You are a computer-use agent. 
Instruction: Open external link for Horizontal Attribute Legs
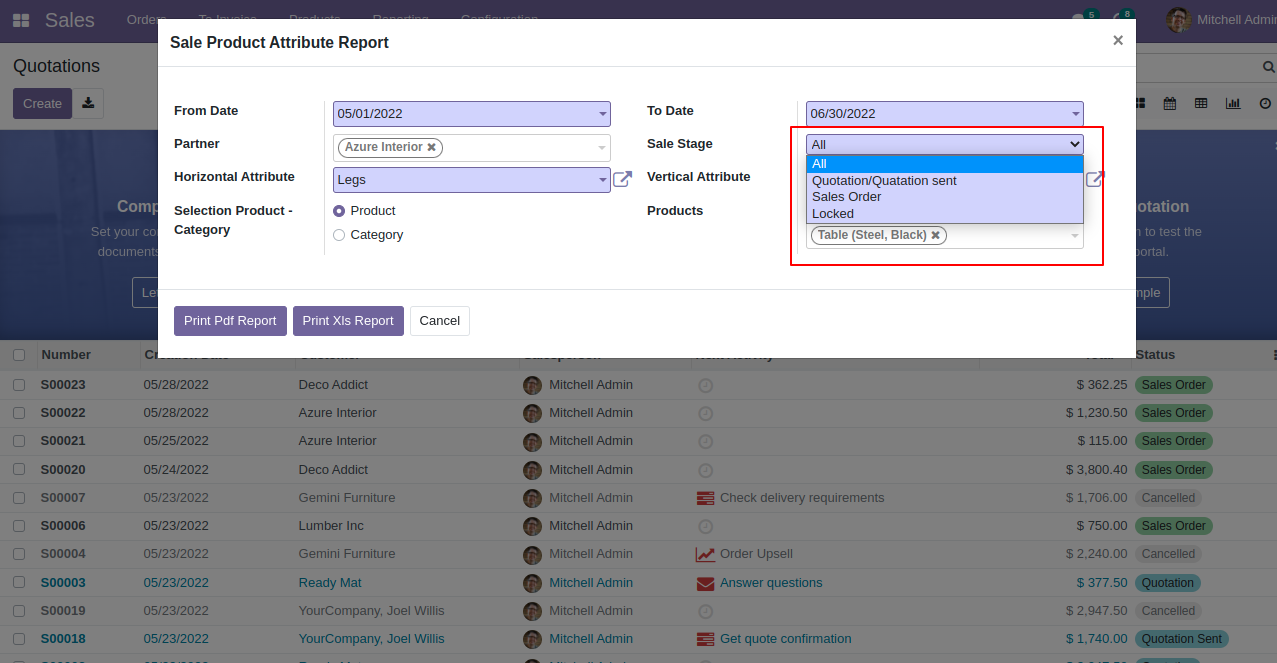pyautogui.click(x=622, y=179)
